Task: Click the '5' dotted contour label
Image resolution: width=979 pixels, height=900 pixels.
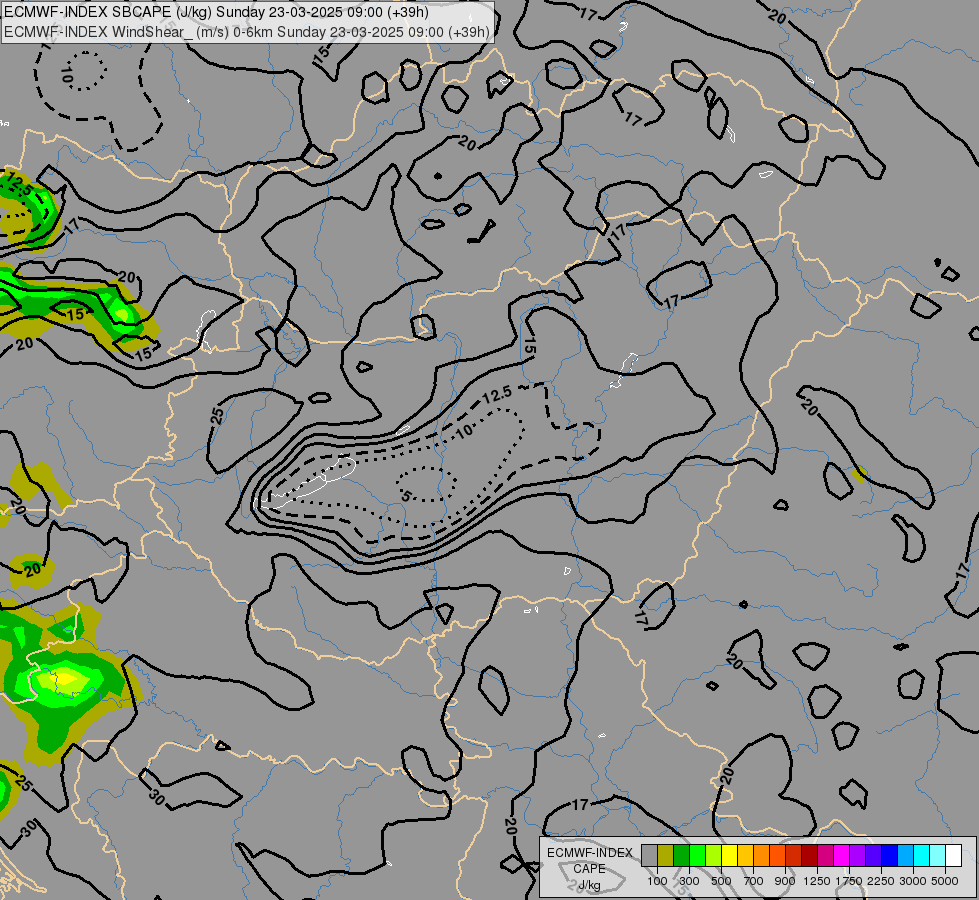Action: pyautogui.click(x=406, y=497)
